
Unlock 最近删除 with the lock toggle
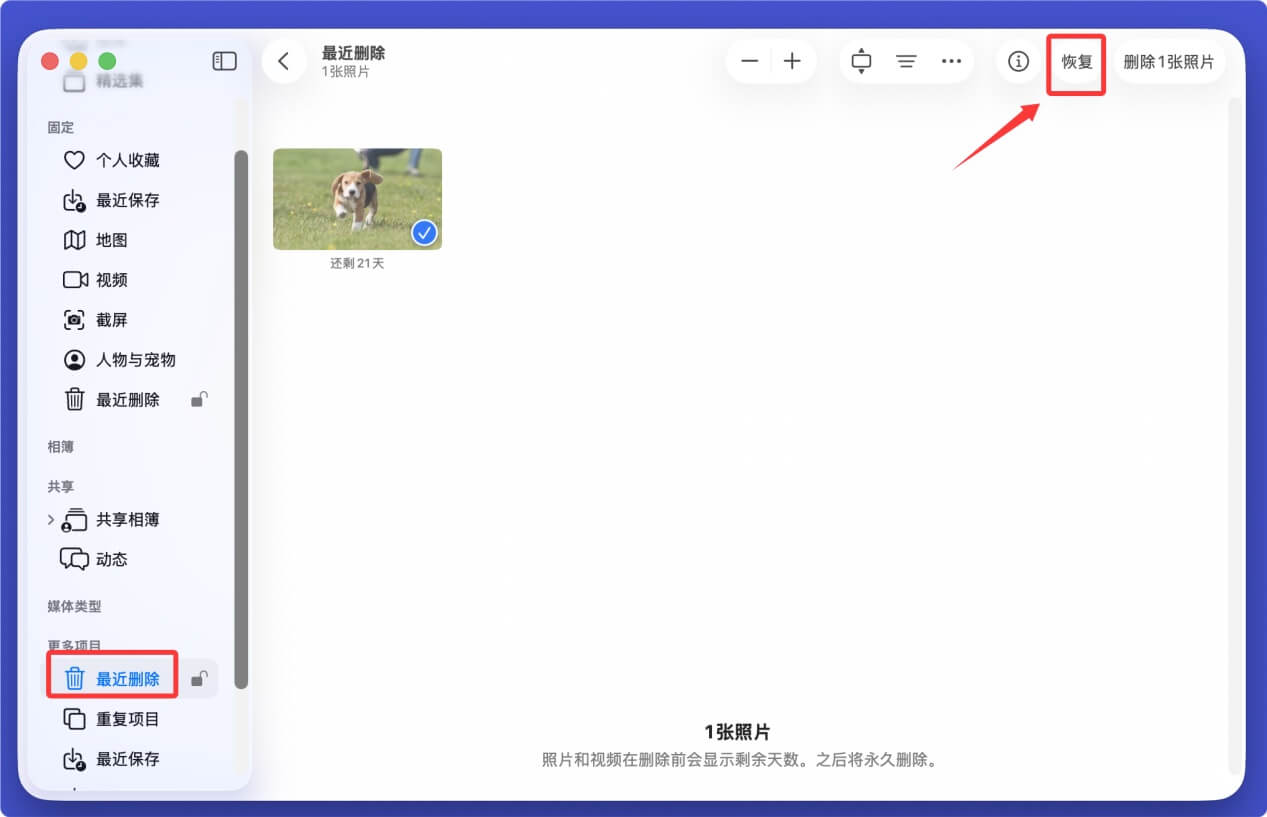(198, 678)
